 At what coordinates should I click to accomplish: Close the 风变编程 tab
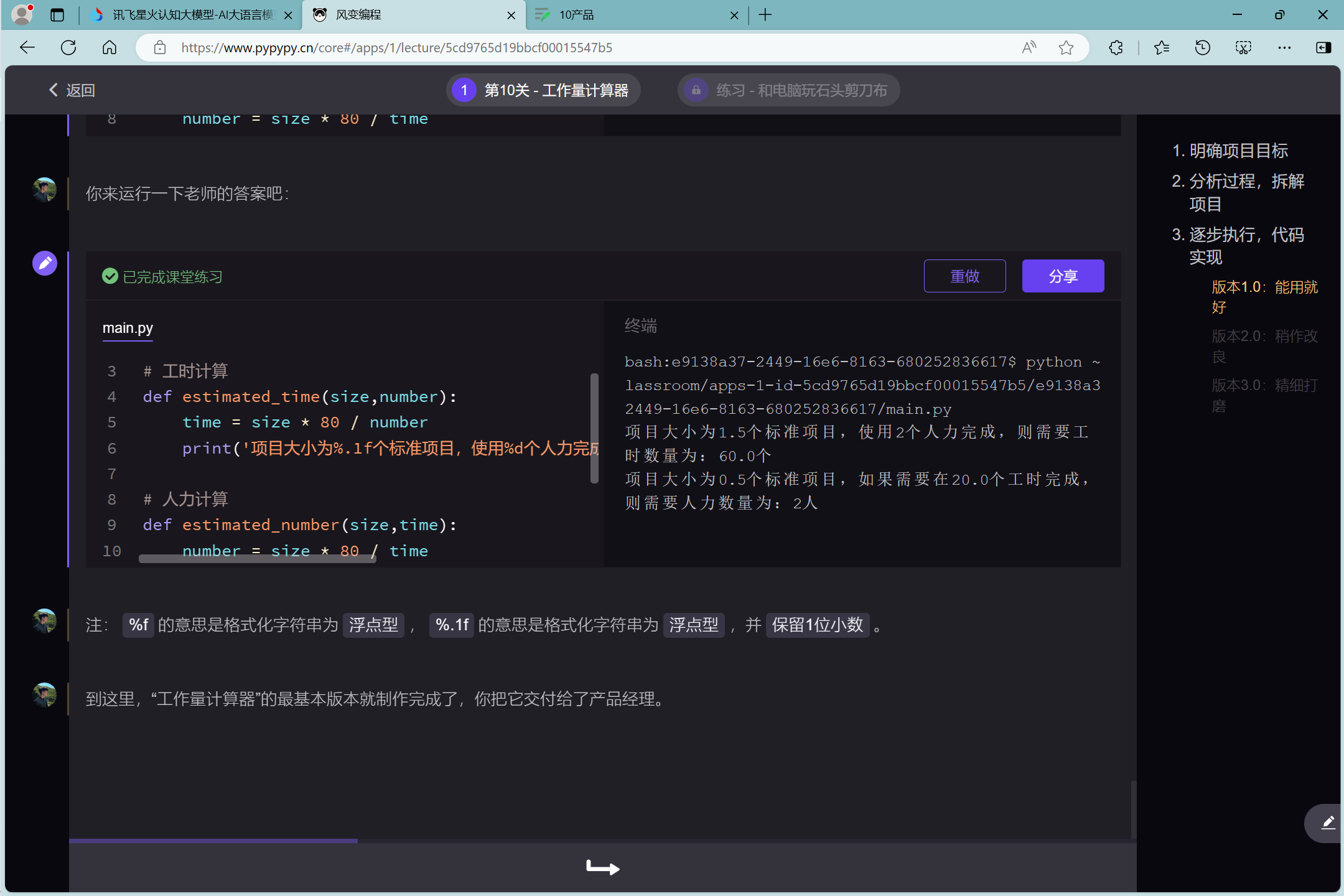tap(511, 16)
